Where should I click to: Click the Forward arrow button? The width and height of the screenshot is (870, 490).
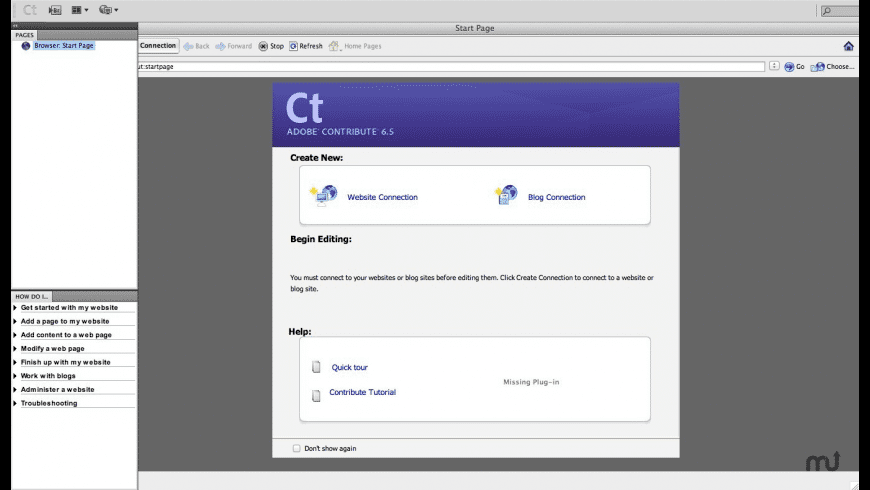(x=234, y=46)
